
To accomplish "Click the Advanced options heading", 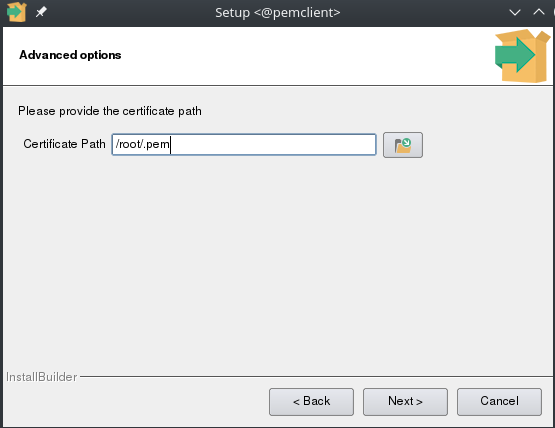I will click(70, 55).
